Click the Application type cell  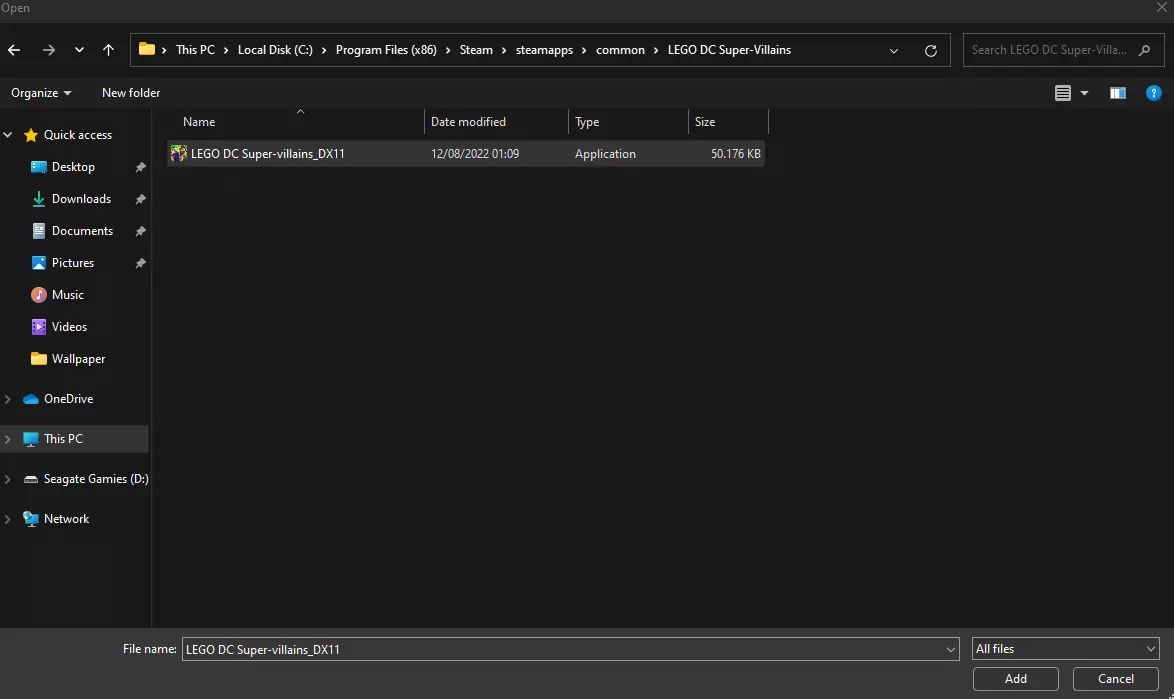pos(605,153)
